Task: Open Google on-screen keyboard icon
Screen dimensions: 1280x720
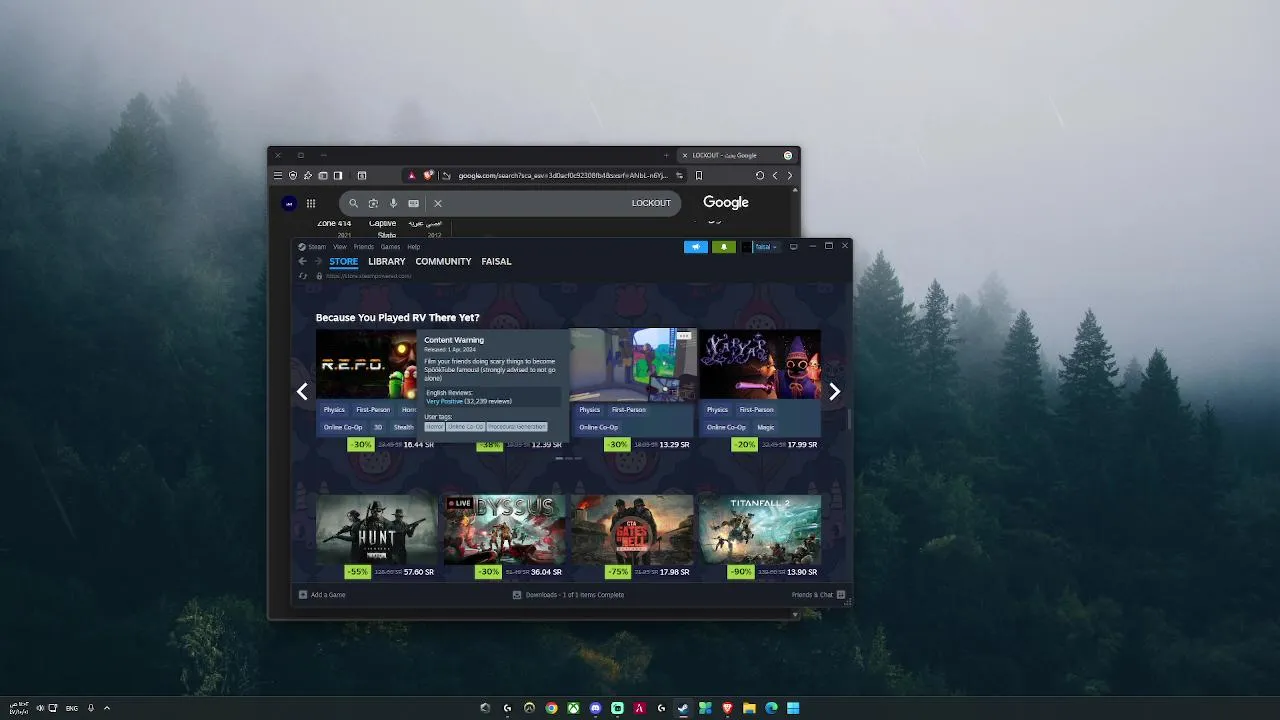Action: pyautogui.click(x=413, y=203)
